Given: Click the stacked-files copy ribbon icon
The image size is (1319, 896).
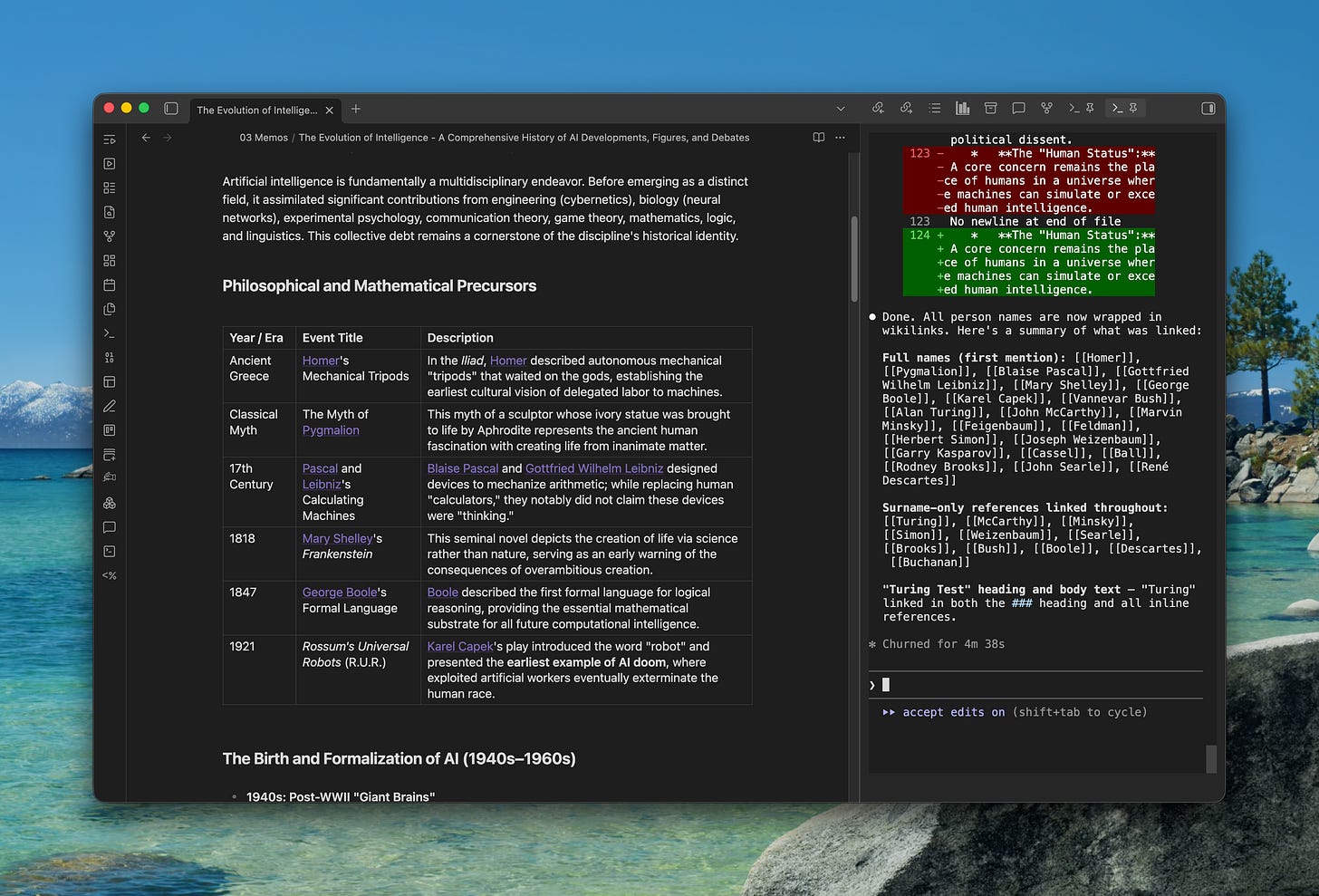Looking at the screenshot, I should coord(110,309).
